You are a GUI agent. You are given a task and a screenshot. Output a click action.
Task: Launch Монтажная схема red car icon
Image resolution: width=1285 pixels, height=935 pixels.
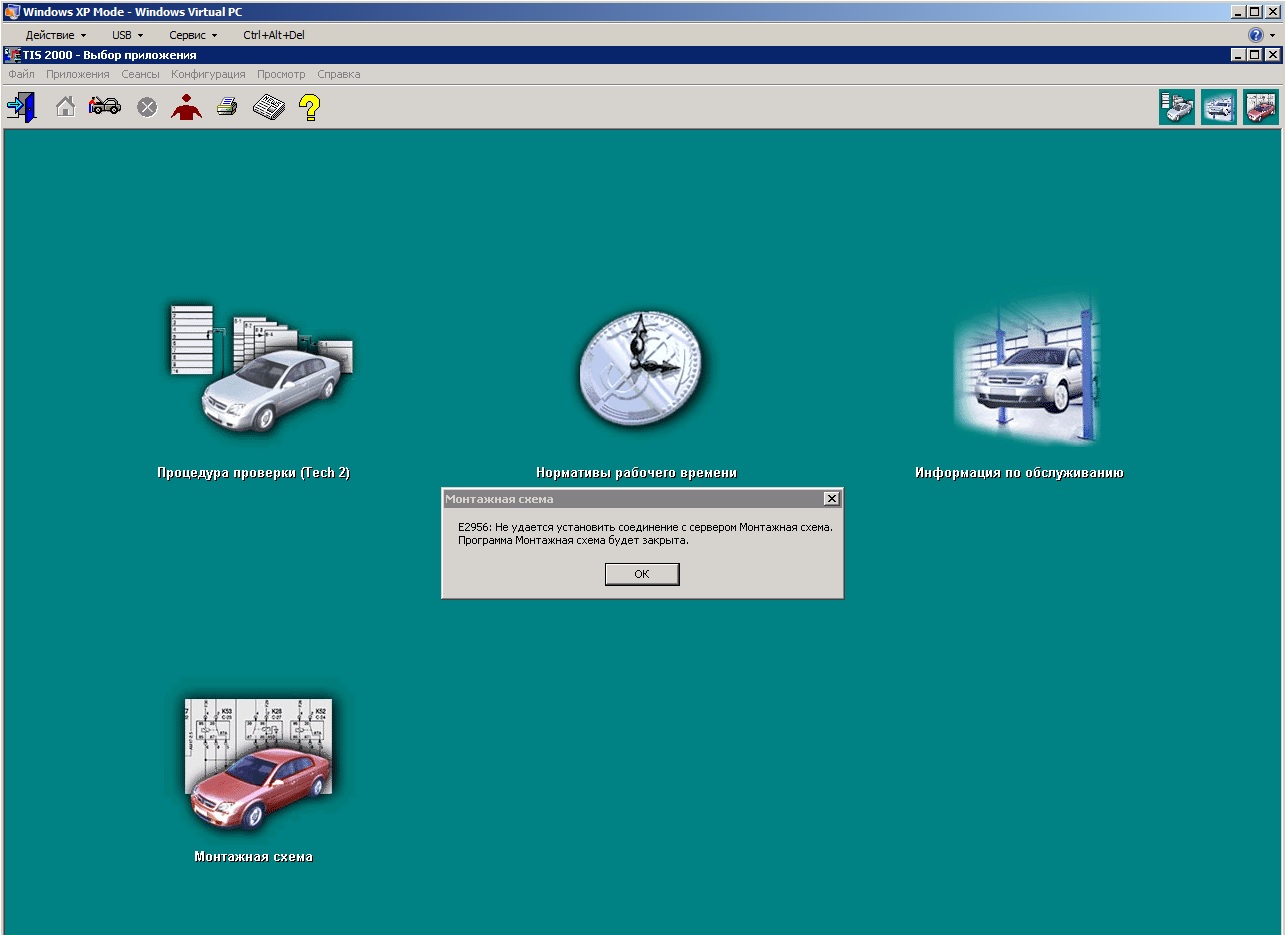click(x=258, y=764)
